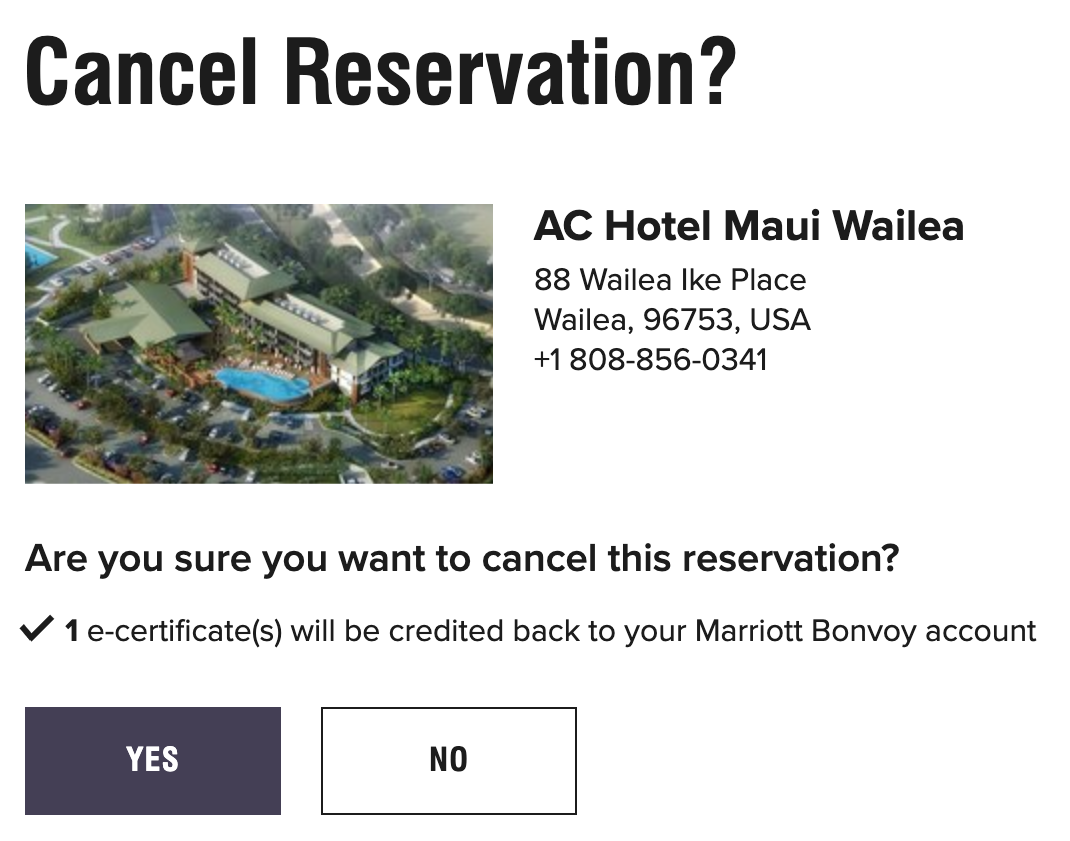Click the AC Hotel Maui Wailea name
Viewport: 1070px width, 841px height.
(748, 227)
